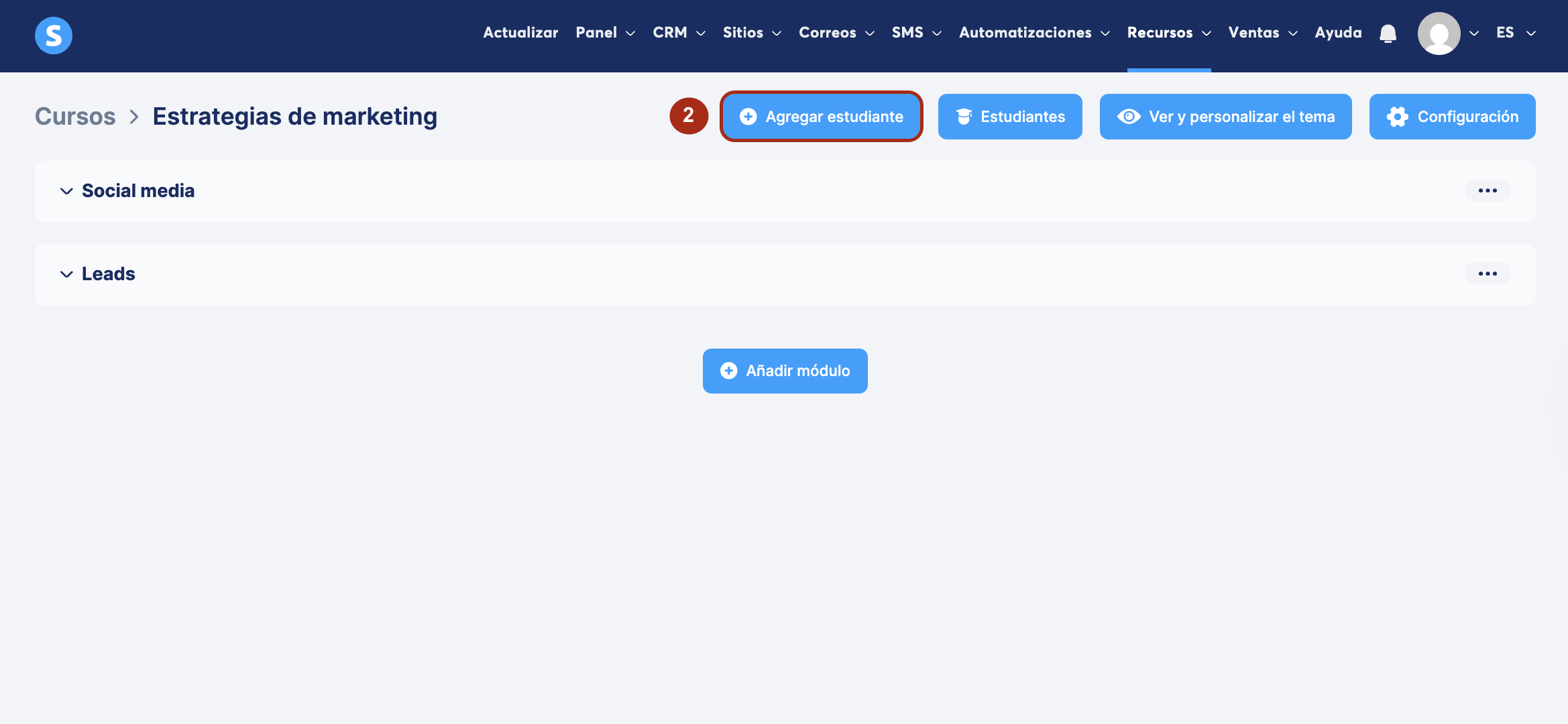Screen dimensions: 1568x724
Task: Go back to Cursos breadcrumb
Action: pyautogui.click(x=75, y=117)
